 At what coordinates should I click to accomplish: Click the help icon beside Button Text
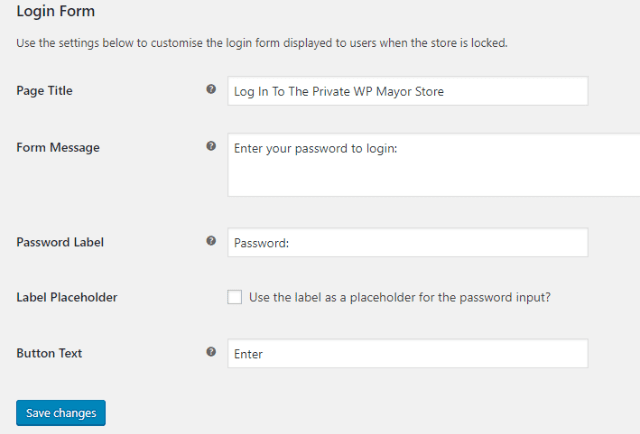tap(211, 352)
